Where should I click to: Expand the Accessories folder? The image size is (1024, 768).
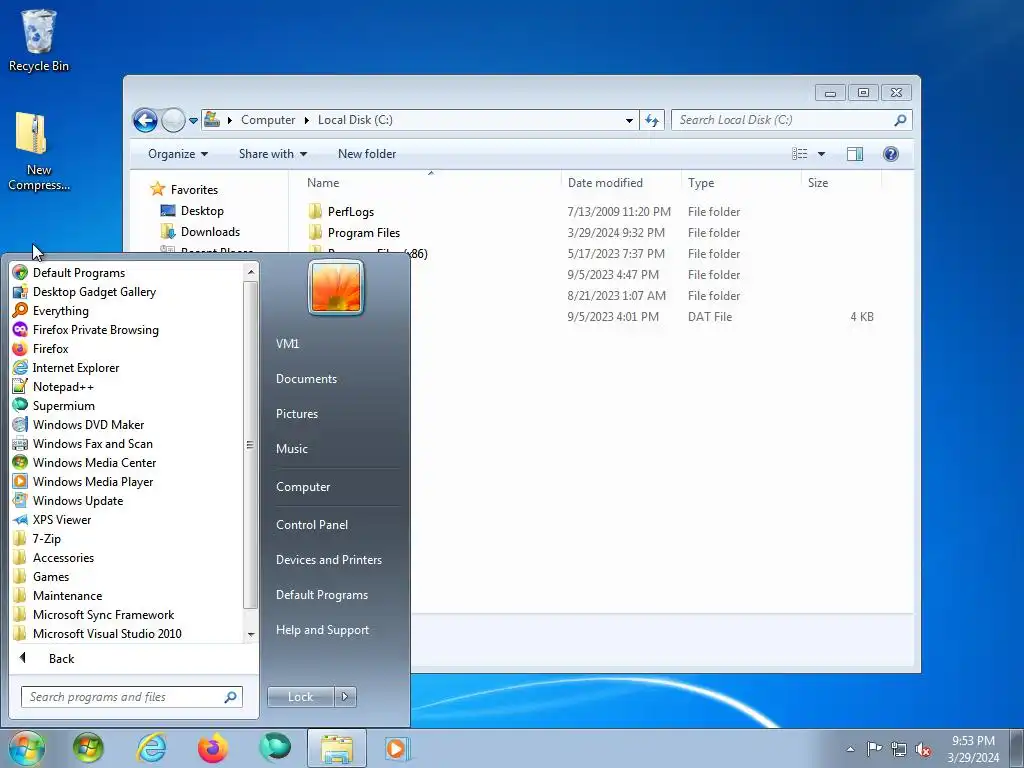click(63, 556)
